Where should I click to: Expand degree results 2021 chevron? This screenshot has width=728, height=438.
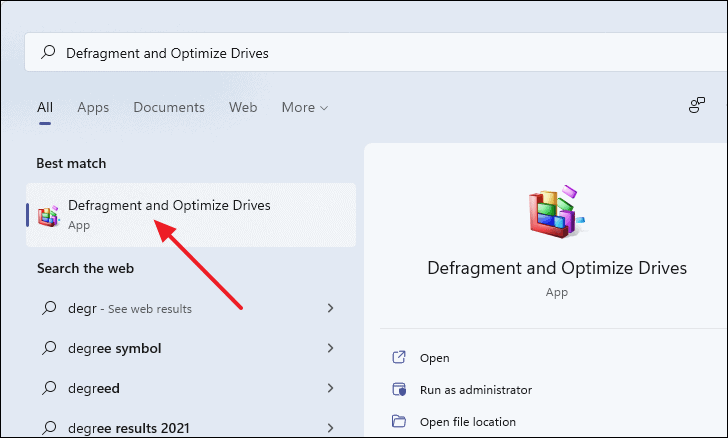point(330,428)
